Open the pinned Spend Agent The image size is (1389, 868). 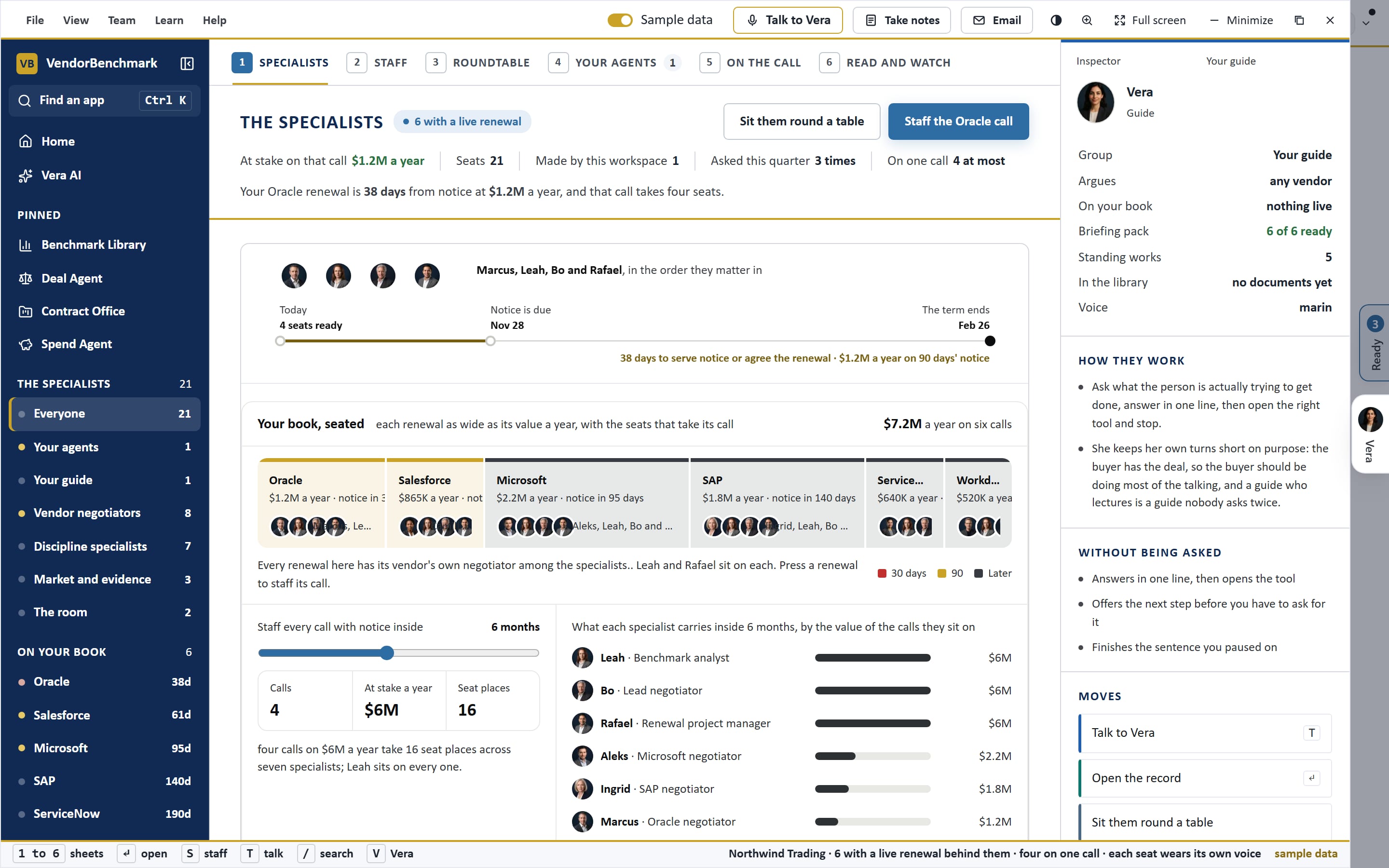click(x=105, y=344)
